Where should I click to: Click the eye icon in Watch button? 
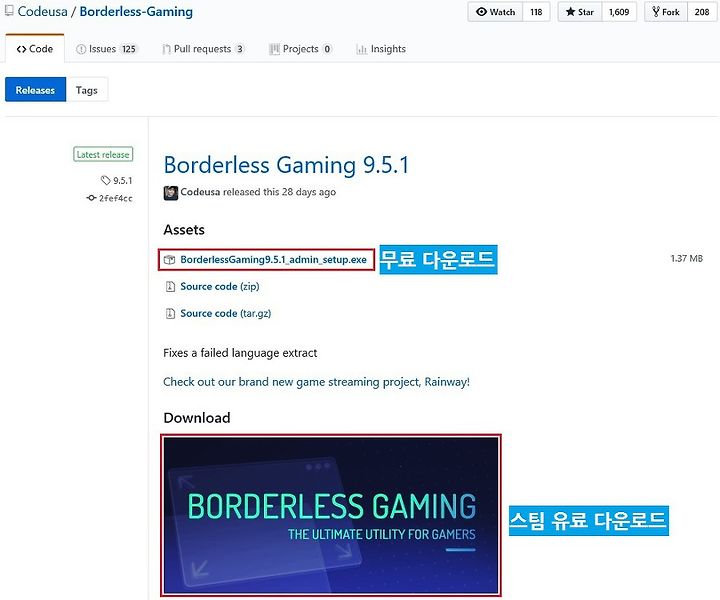pos(481,12)
